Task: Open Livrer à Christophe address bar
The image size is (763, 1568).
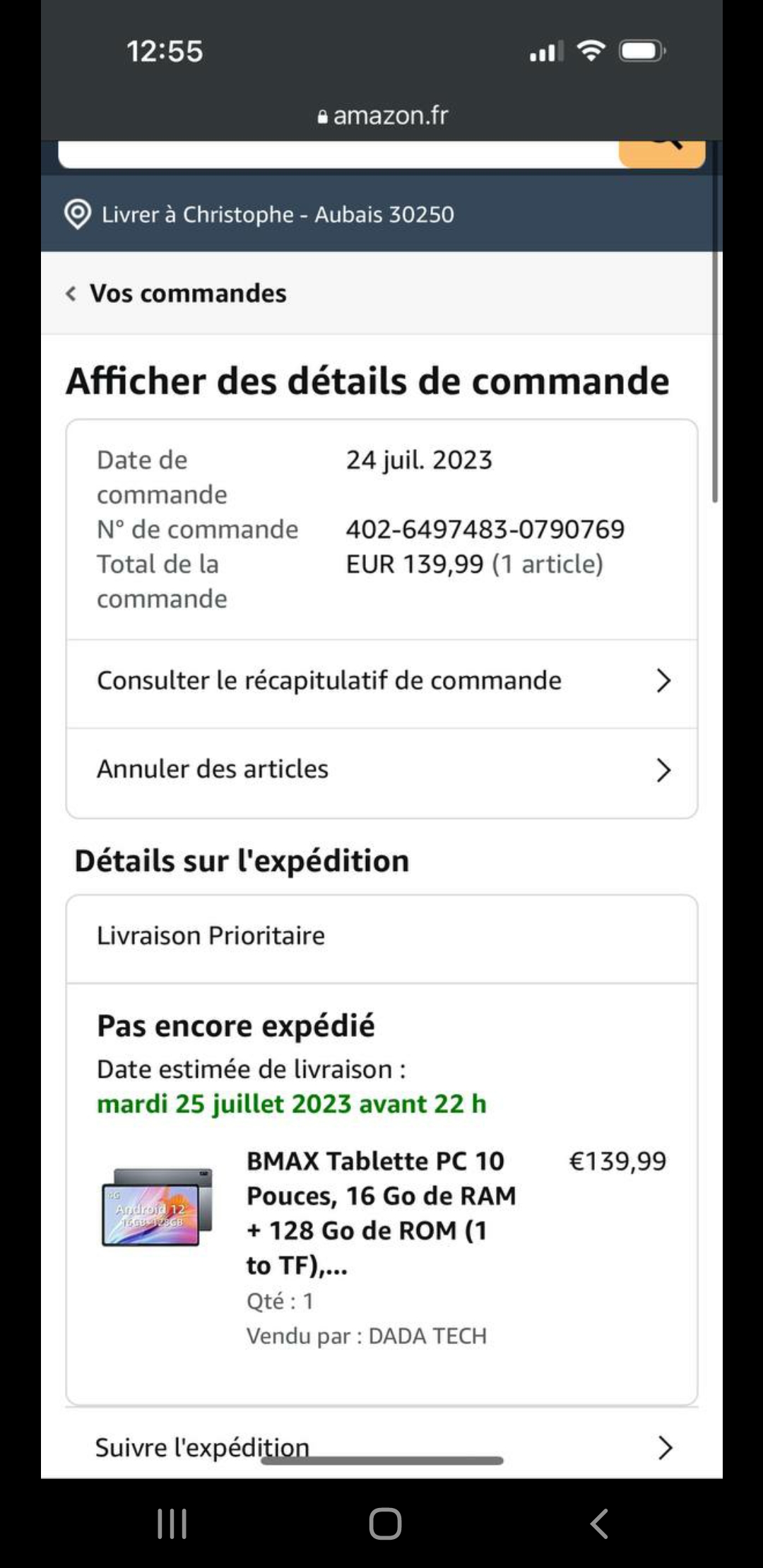Action: tap(278, 215)
